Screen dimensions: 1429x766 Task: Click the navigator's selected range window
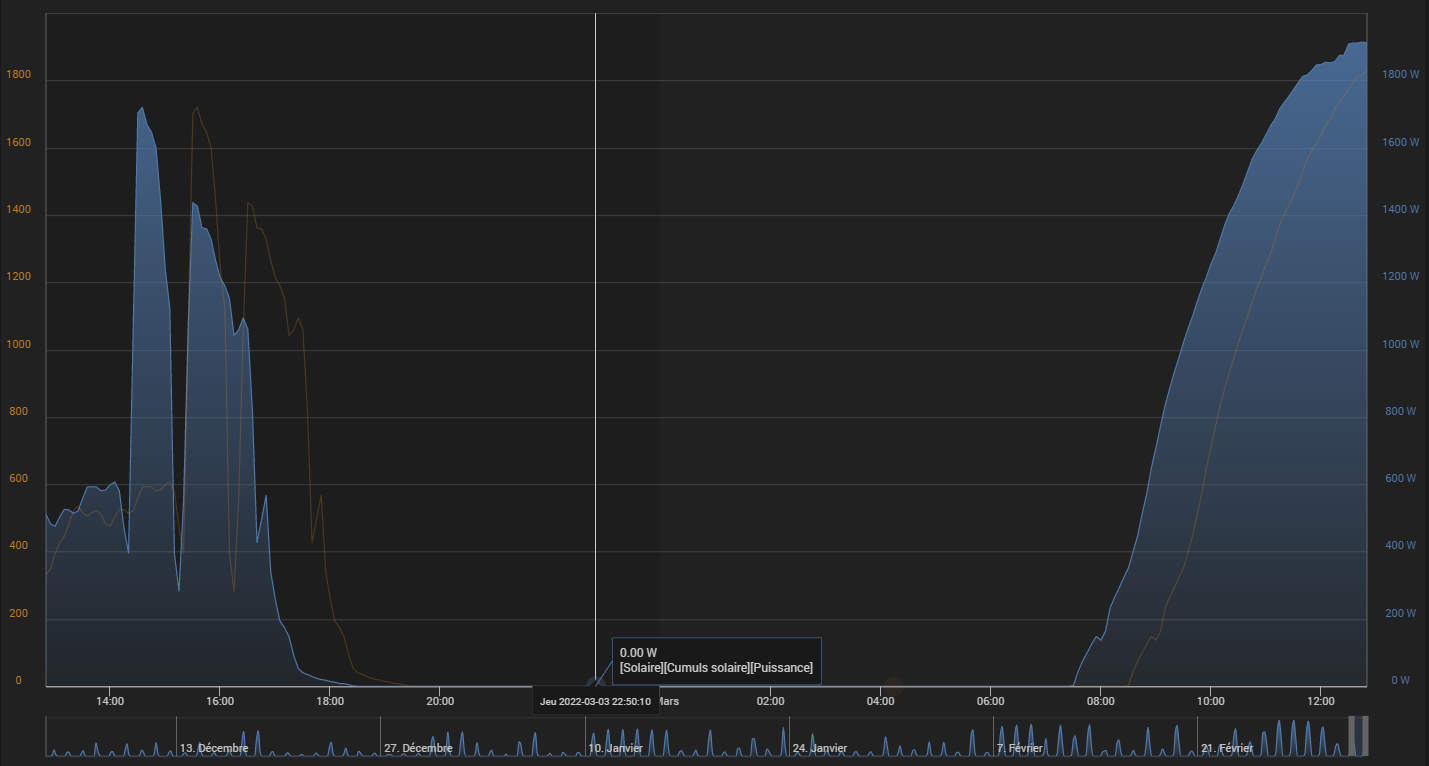[1358, 736]
